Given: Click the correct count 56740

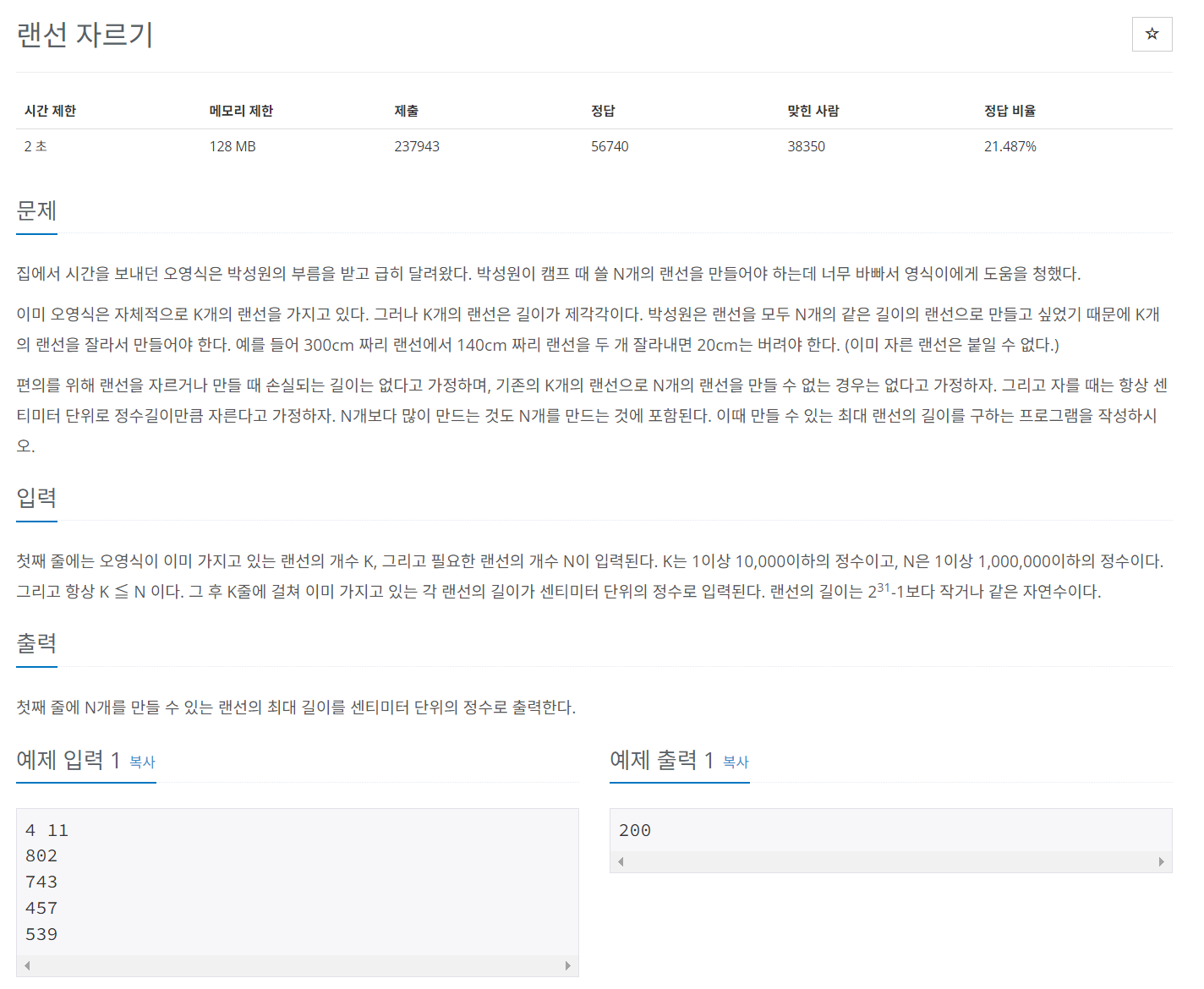Looking at the screenshot, I should tap(610, 146).
